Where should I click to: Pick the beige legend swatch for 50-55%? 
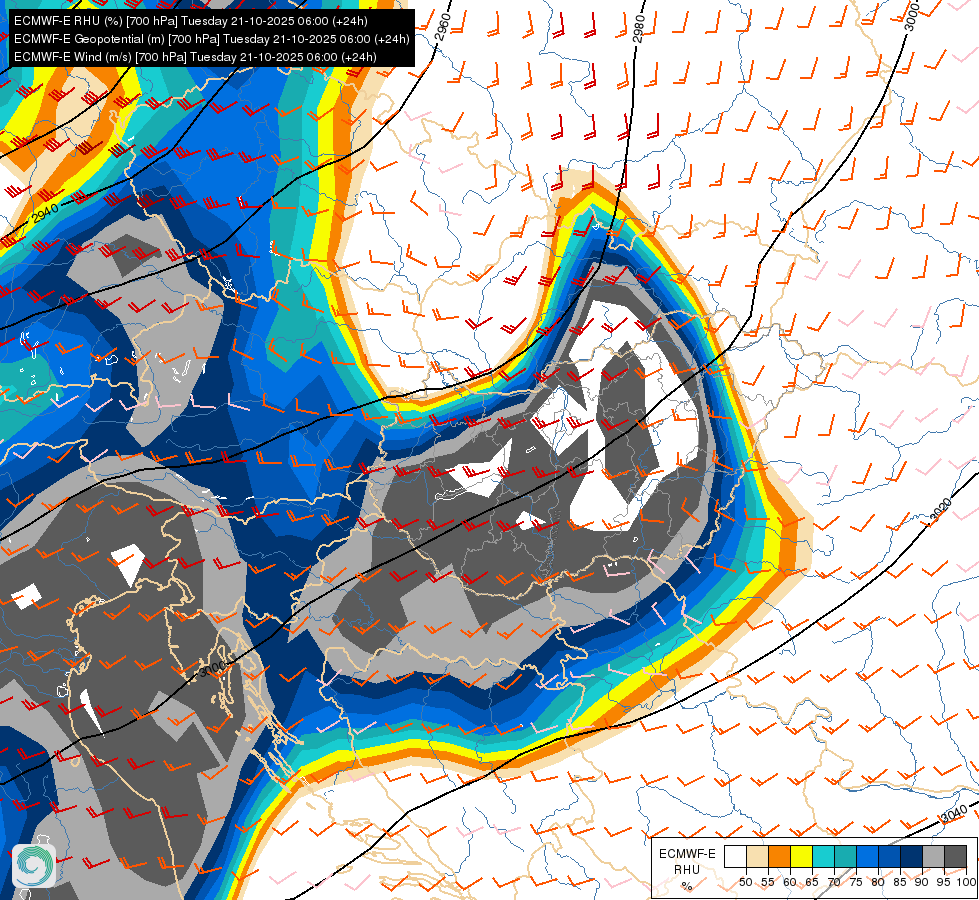[757, 857]
